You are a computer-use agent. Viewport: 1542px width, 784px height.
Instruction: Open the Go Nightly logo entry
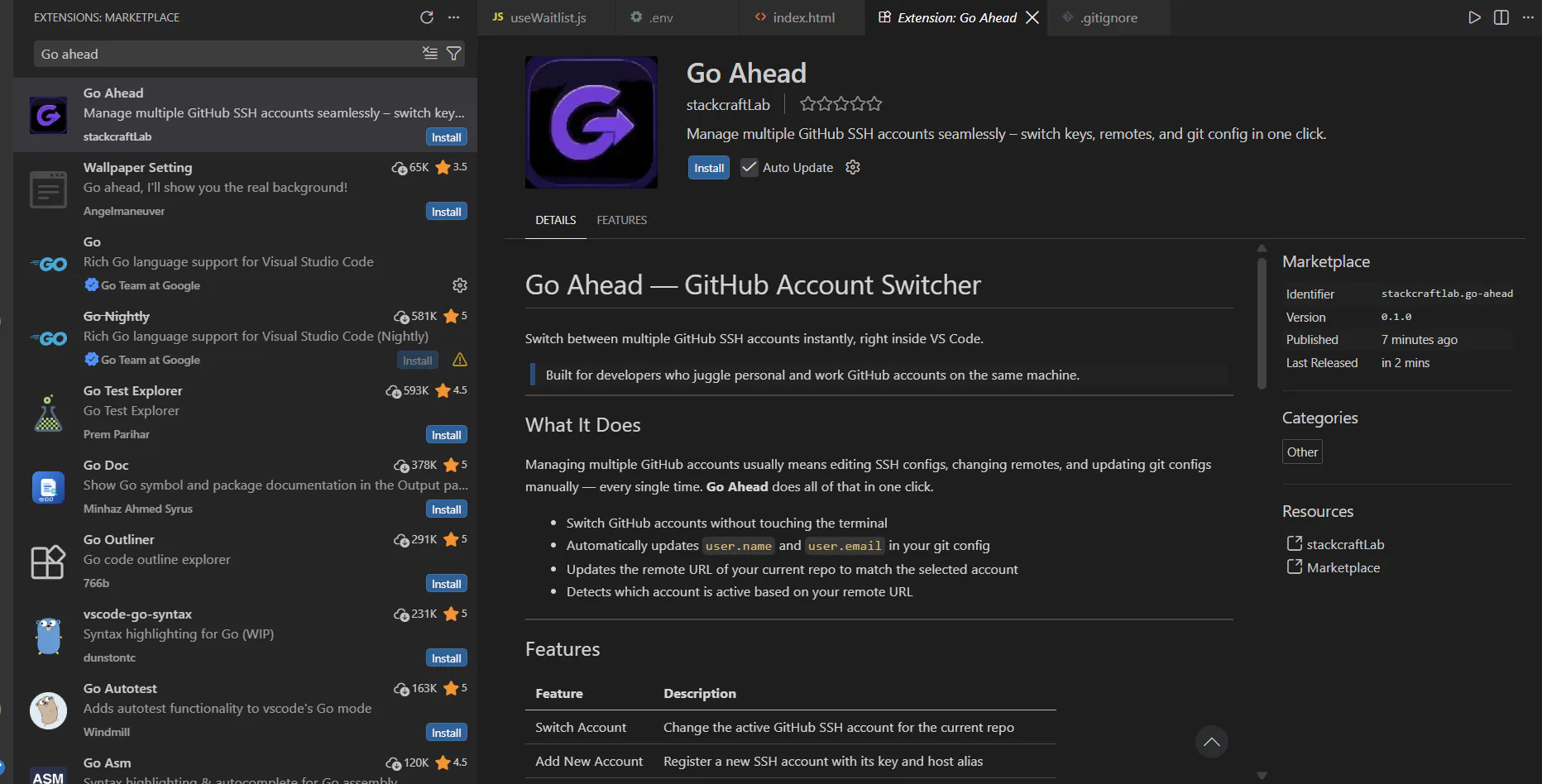click(48, 338)
